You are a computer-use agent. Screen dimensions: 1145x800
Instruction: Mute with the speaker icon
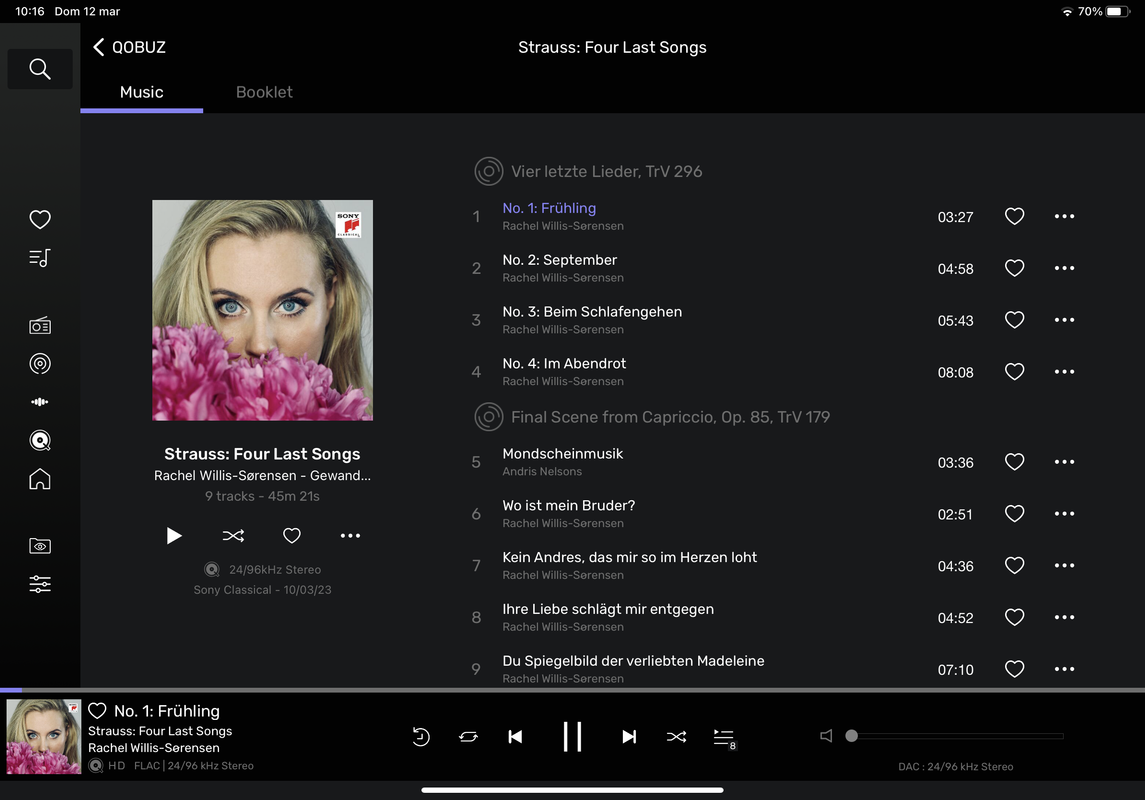827,736
